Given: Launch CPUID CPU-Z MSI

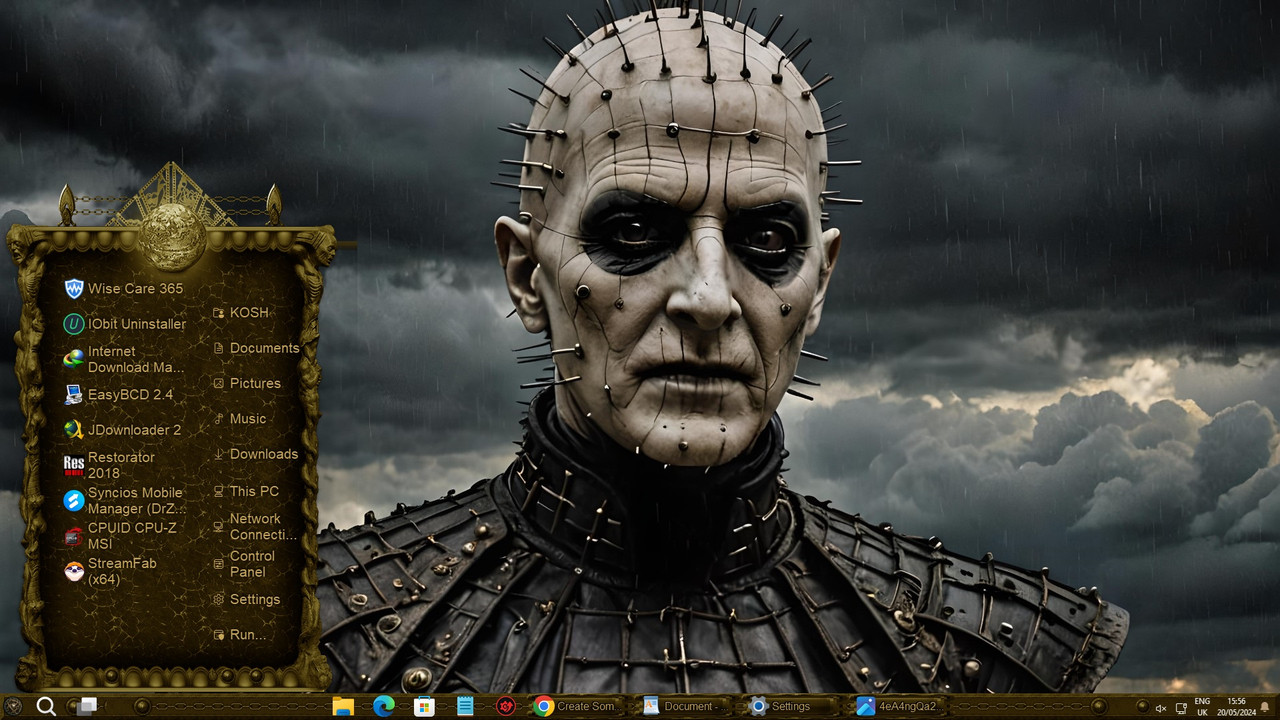Looking at the screenshot, I should click(x=120, y=536).
